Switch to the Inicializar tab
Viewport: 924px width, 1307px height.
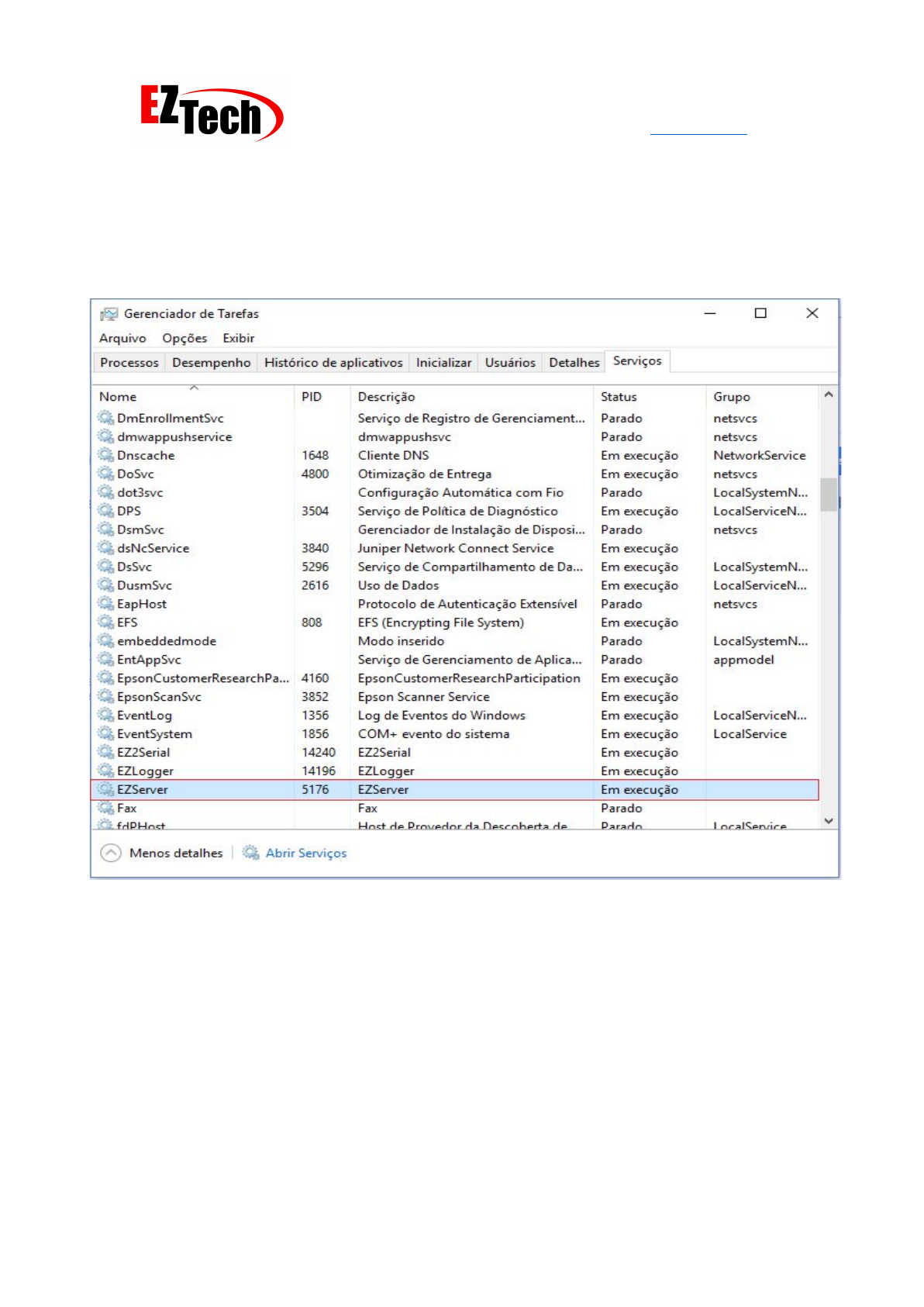point(443,363)
